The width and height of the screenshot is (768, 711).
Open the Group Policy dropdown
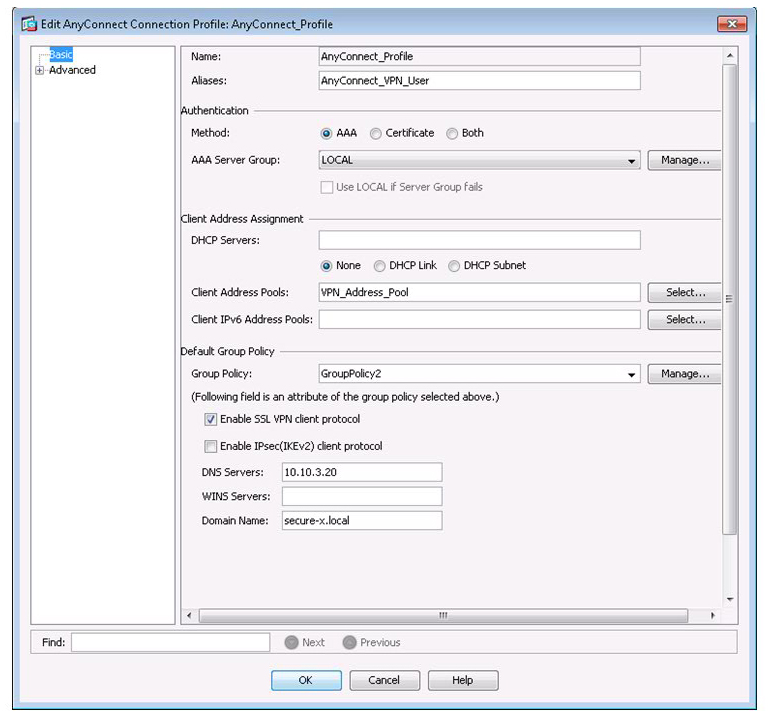click(x=632, y=375)
